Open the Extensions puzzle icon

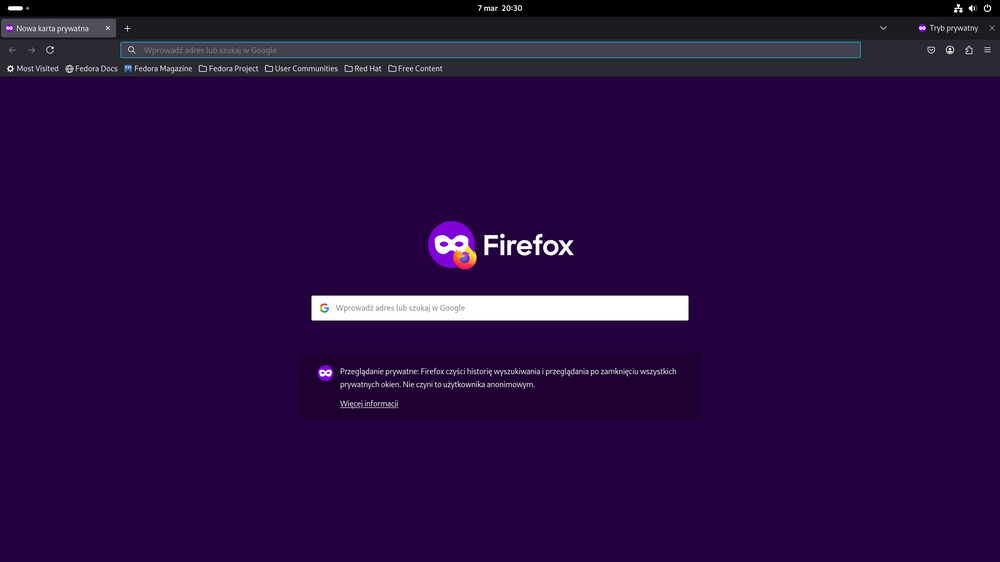[969, 50]
